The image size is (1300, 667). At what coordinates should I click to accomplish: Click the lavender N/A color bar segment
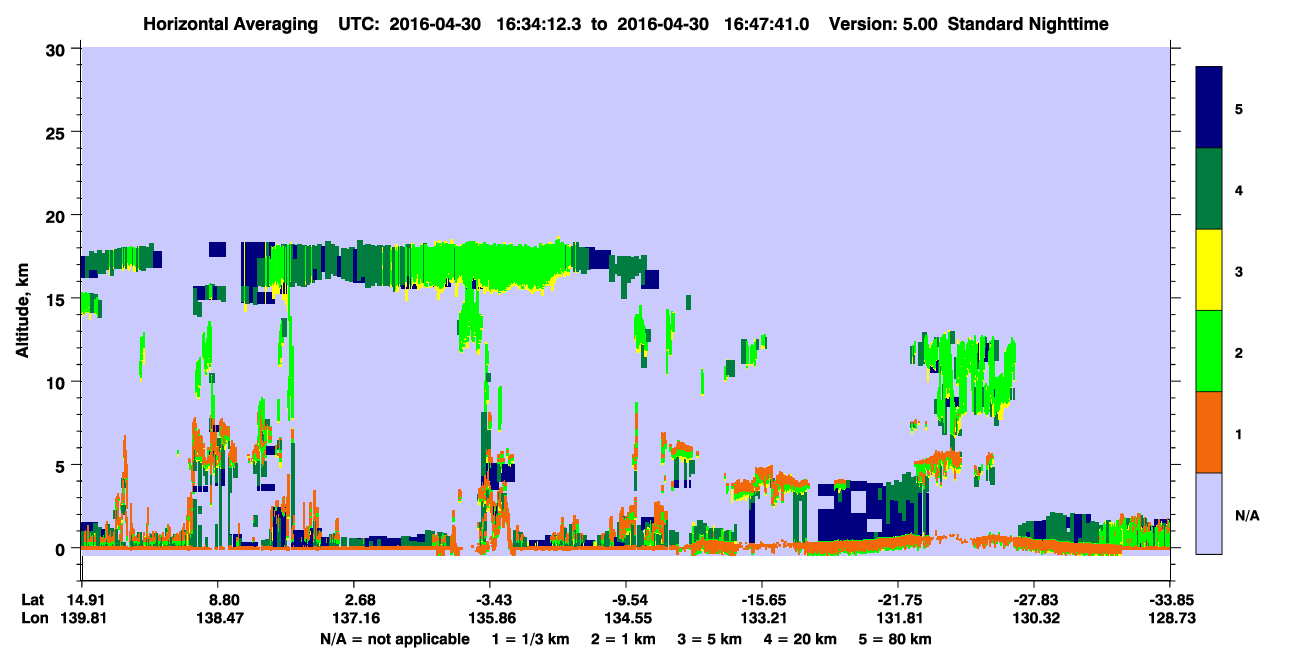coord(1209,513)
